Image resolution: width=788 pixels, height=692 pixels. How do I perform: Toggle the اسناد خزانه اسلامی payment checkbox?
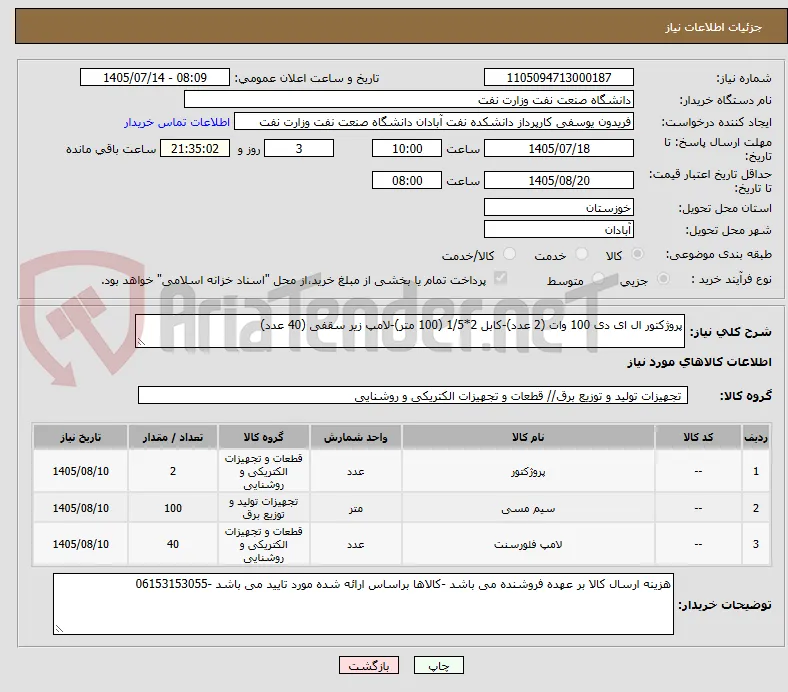tap(501, 278)
